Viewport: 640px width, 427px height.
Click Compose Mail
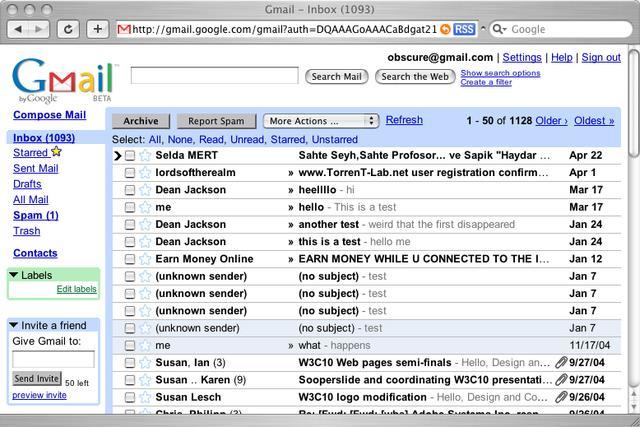point(49,115)
